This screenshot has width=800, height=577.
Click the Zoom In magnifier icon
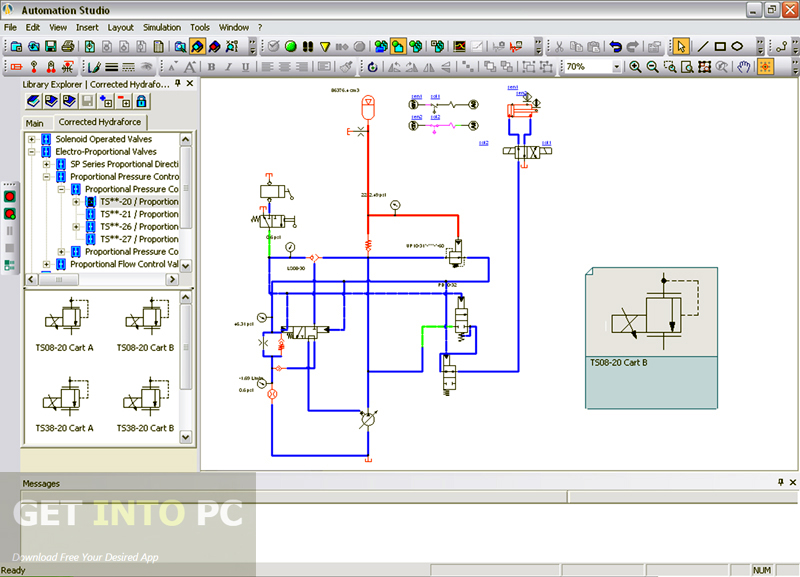[635, 67]
